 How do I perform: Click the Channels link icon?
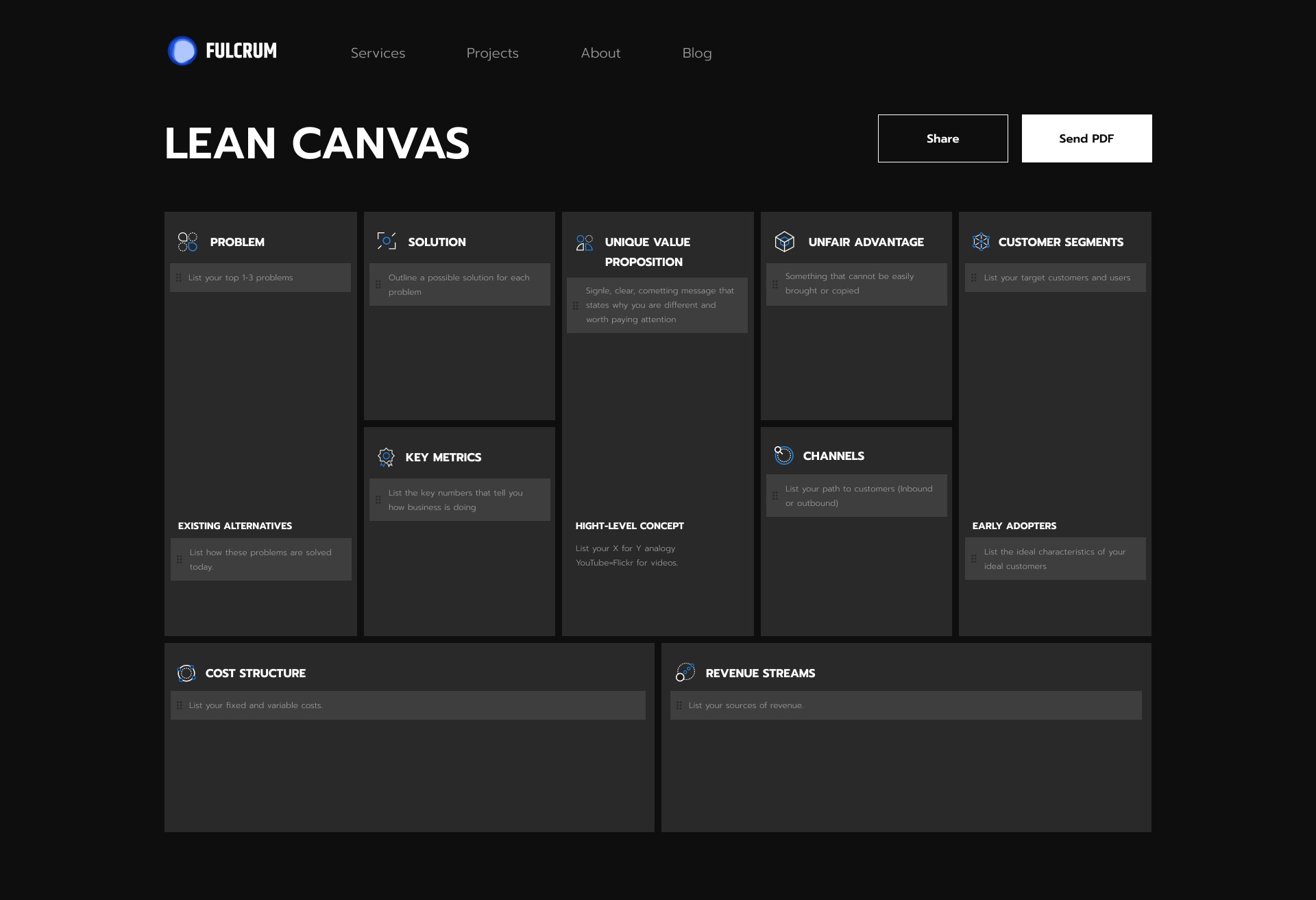(783, 455)
